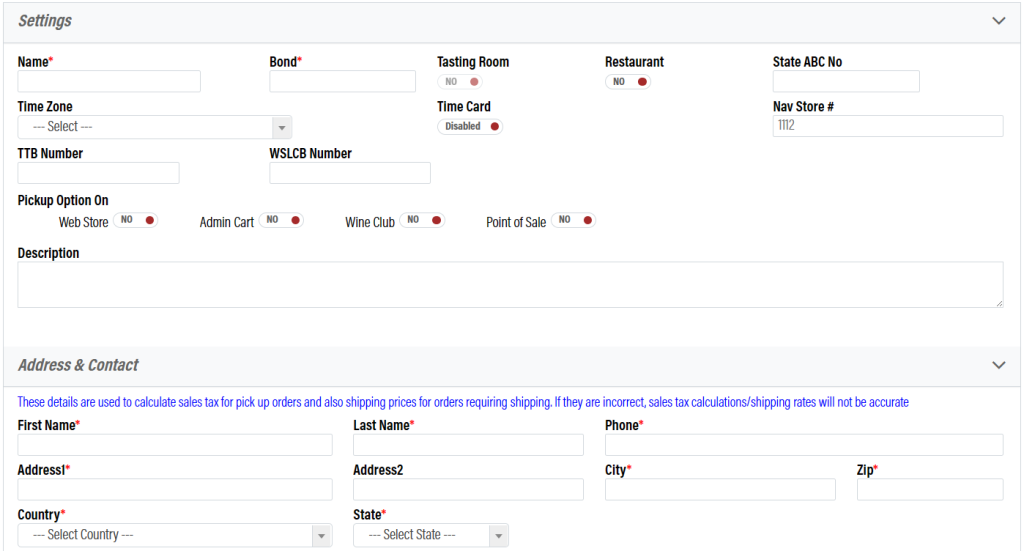Focus the Phone input field
The height and width of the screenshot is (551, 1024).
pos(804,445)
